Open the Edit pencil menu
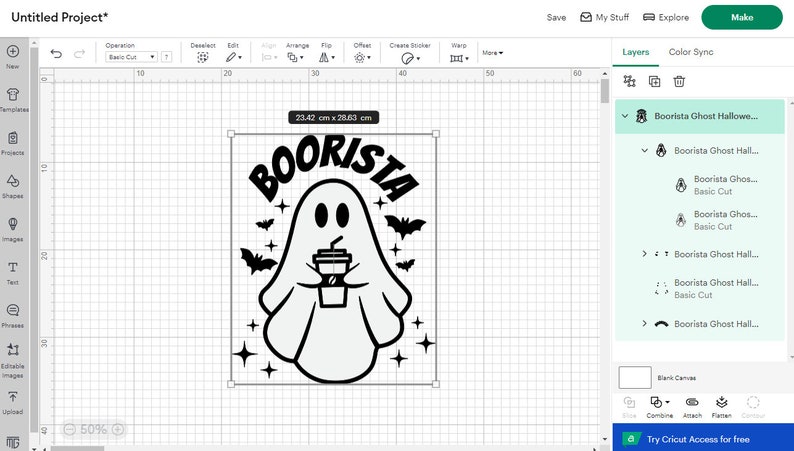794x451 pixels. [x=233, y=57]
